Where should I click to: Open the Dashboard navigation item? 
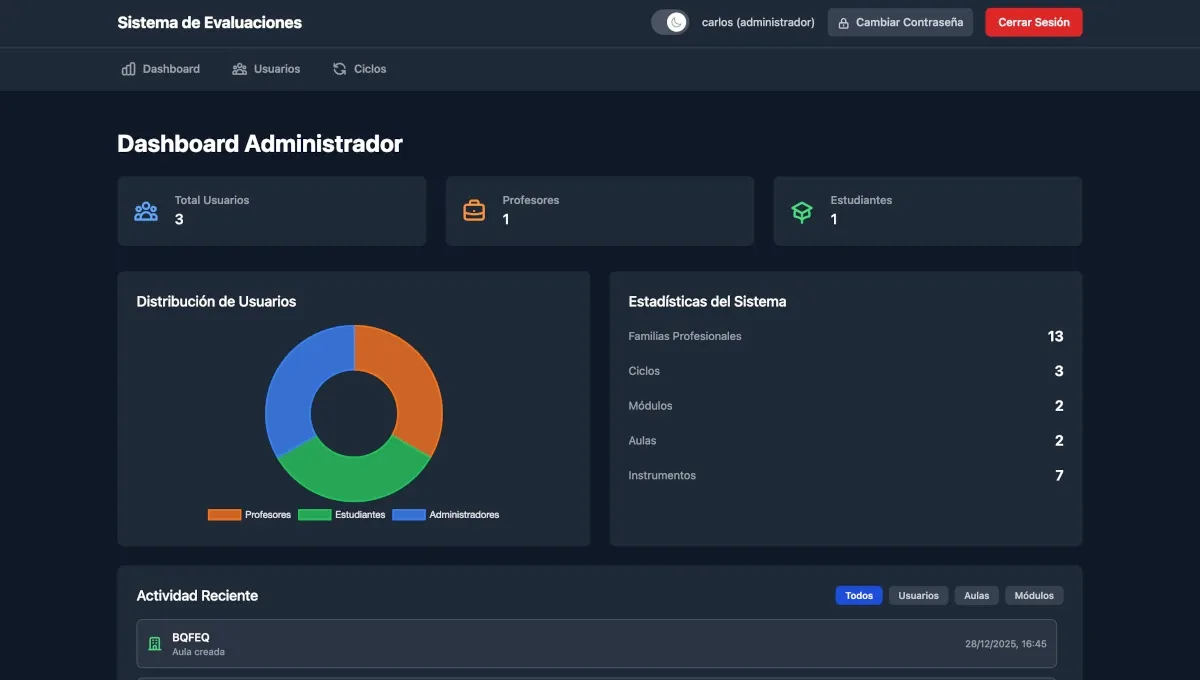pos(160,68)
